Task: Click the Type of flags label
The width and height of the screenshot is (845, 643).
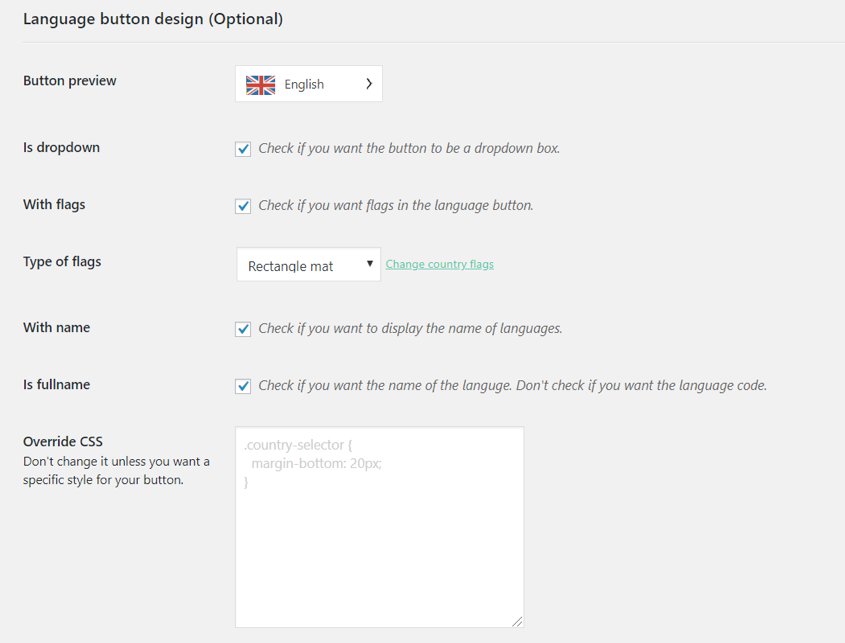Action: pyautogui.click(x=62, y=262)
